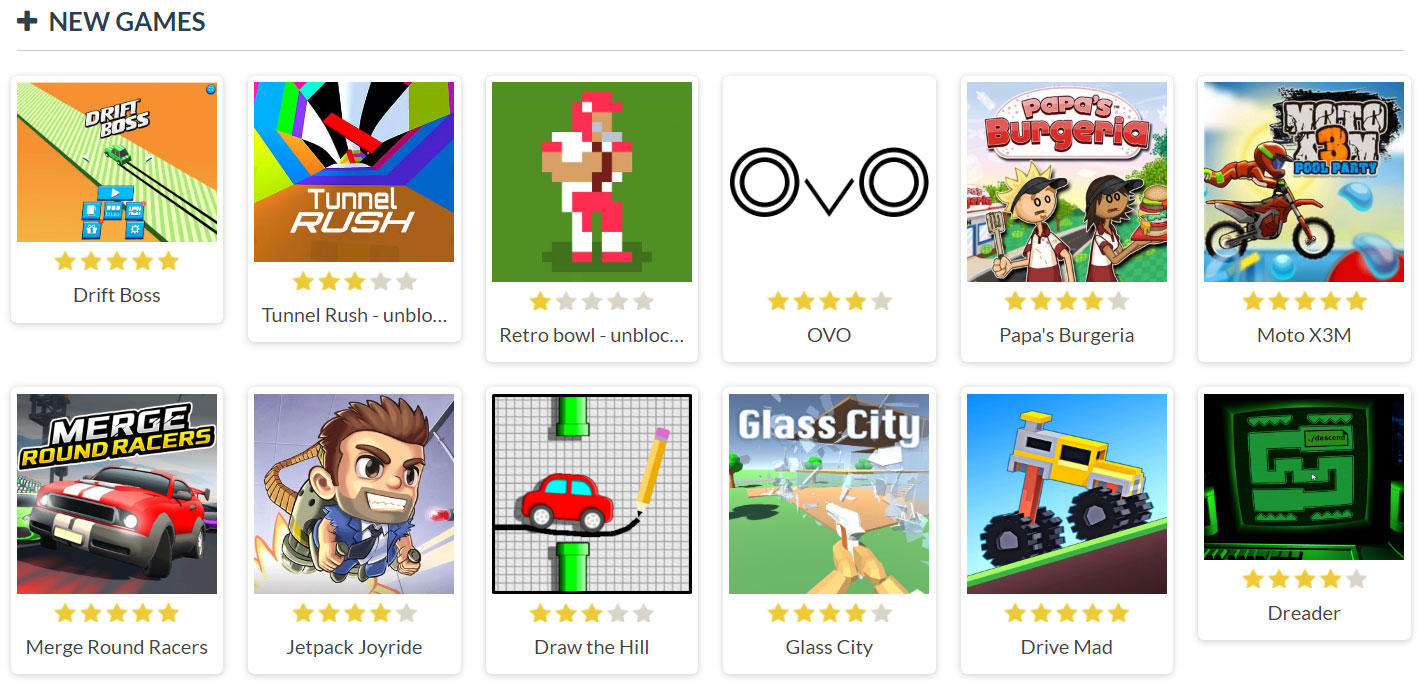Click the Dreader title link
This screenshot has height=694, width=1427.
point(1304,613)
